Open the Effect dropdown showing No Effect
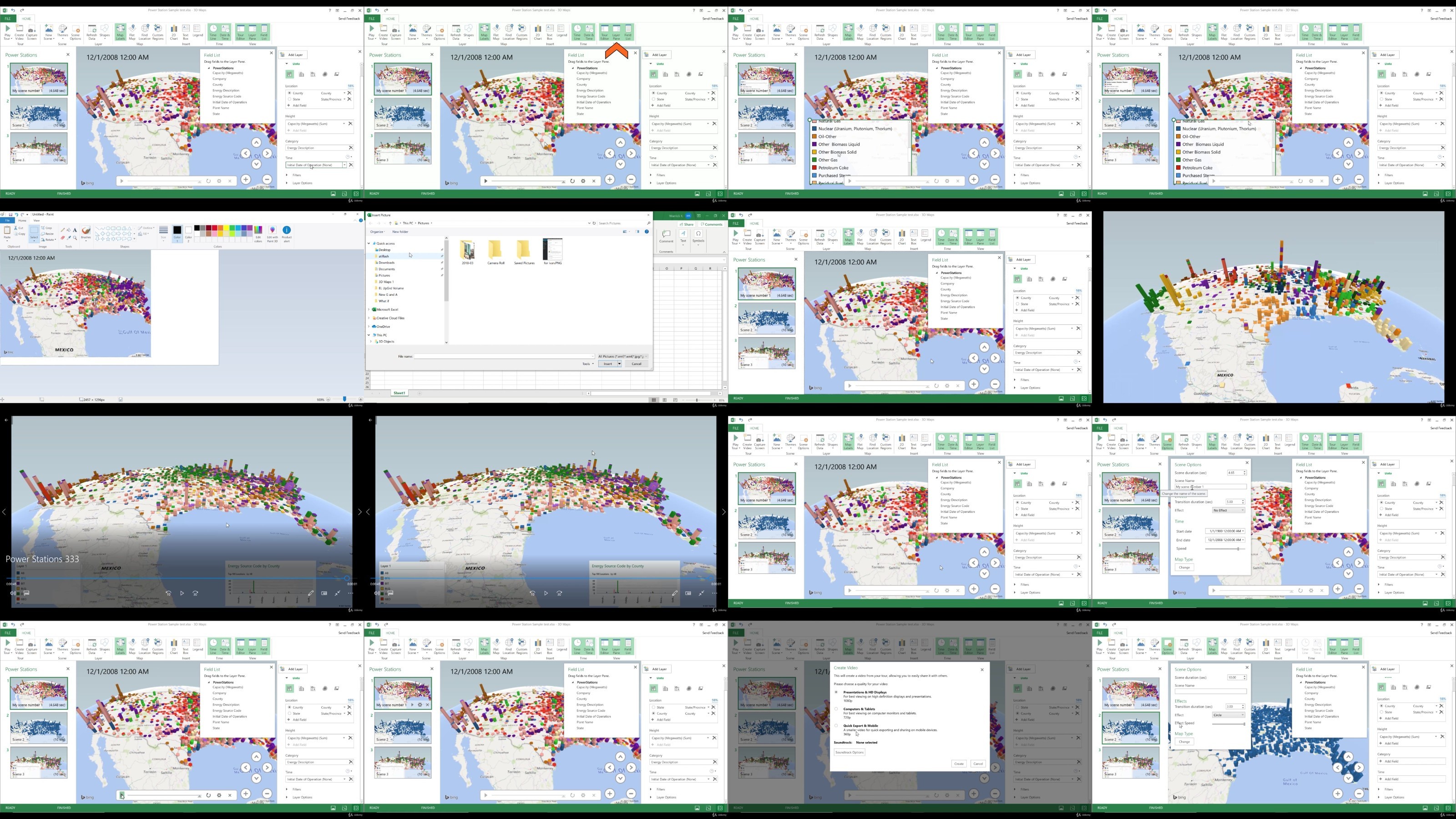The image size is (1456, 819). pyautogui.click(x=1228, y=511)
